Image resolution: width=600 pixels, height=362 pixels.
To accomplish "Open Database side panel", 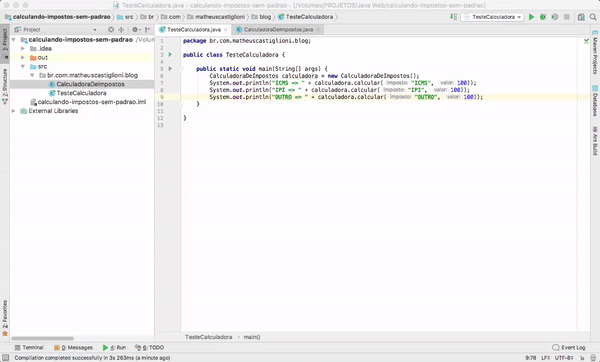I will click(595, 101).
